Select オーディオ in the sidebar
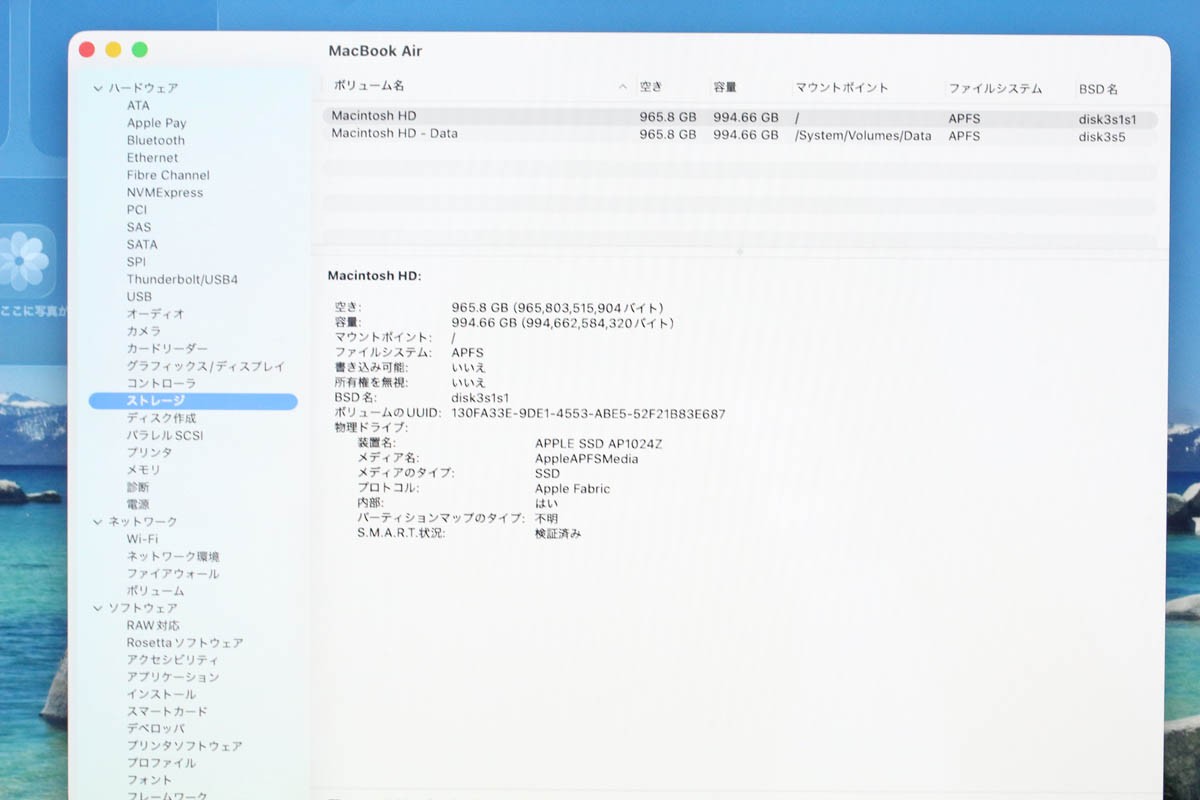This screenshot has width=1200, height=800. 155,314
